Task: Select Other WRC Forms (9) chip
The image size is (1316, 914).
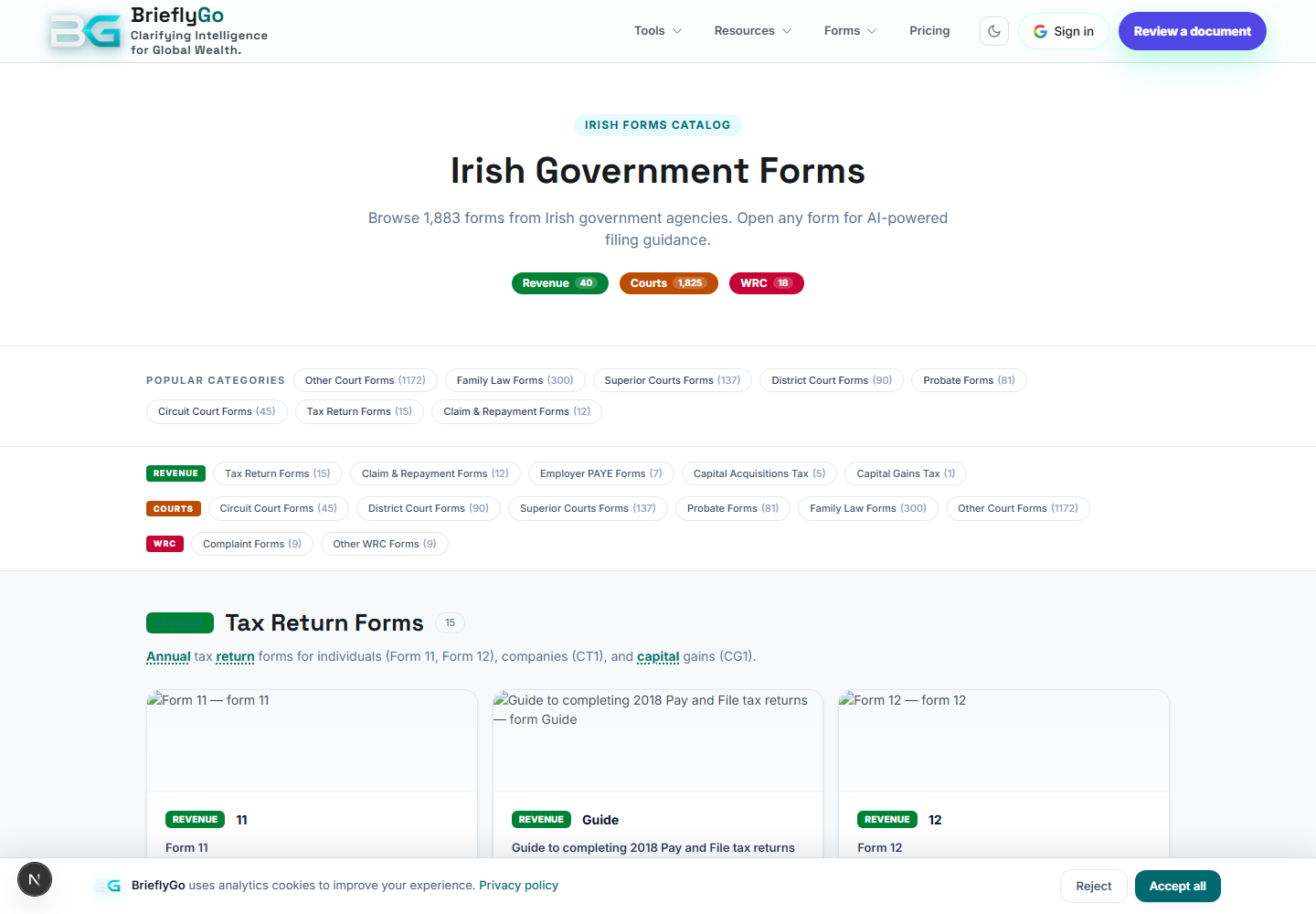Action: [385, 544]
